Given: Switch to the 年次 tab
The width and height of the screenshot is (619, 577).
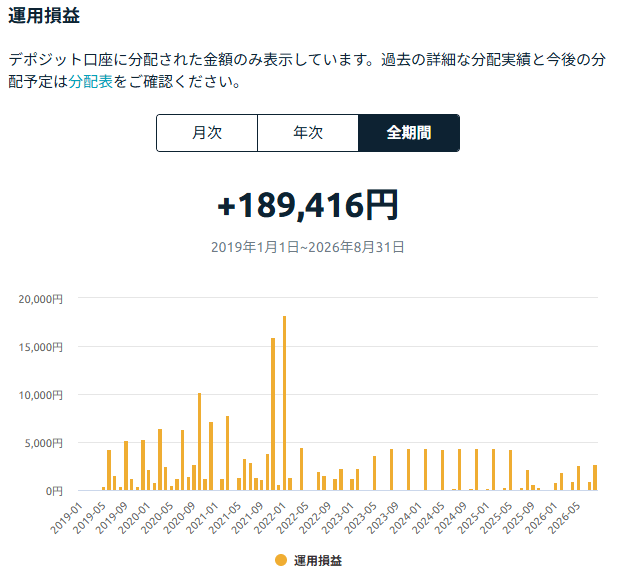Looking at the screenshot, I should click(x=308, y=133).
